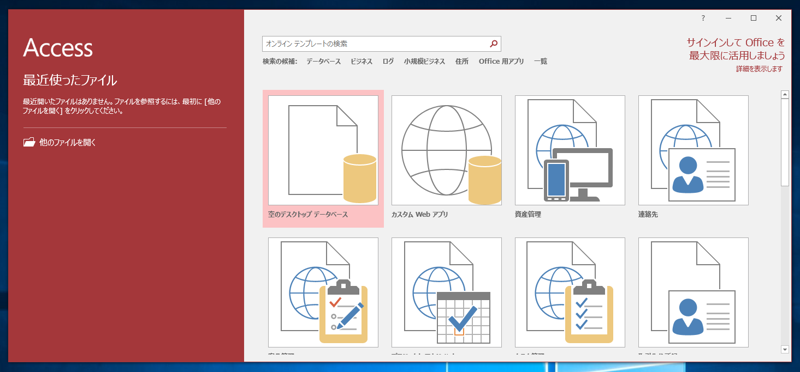Choose the calendar checkmark template
Screen dimensions: 800x372
point(446,293)
